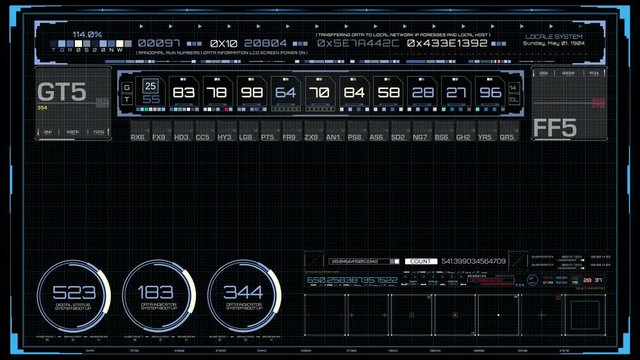The image size is (640, 360).
Task: Click the 114.0% percentage readout
Action: (x=87, y=34)
